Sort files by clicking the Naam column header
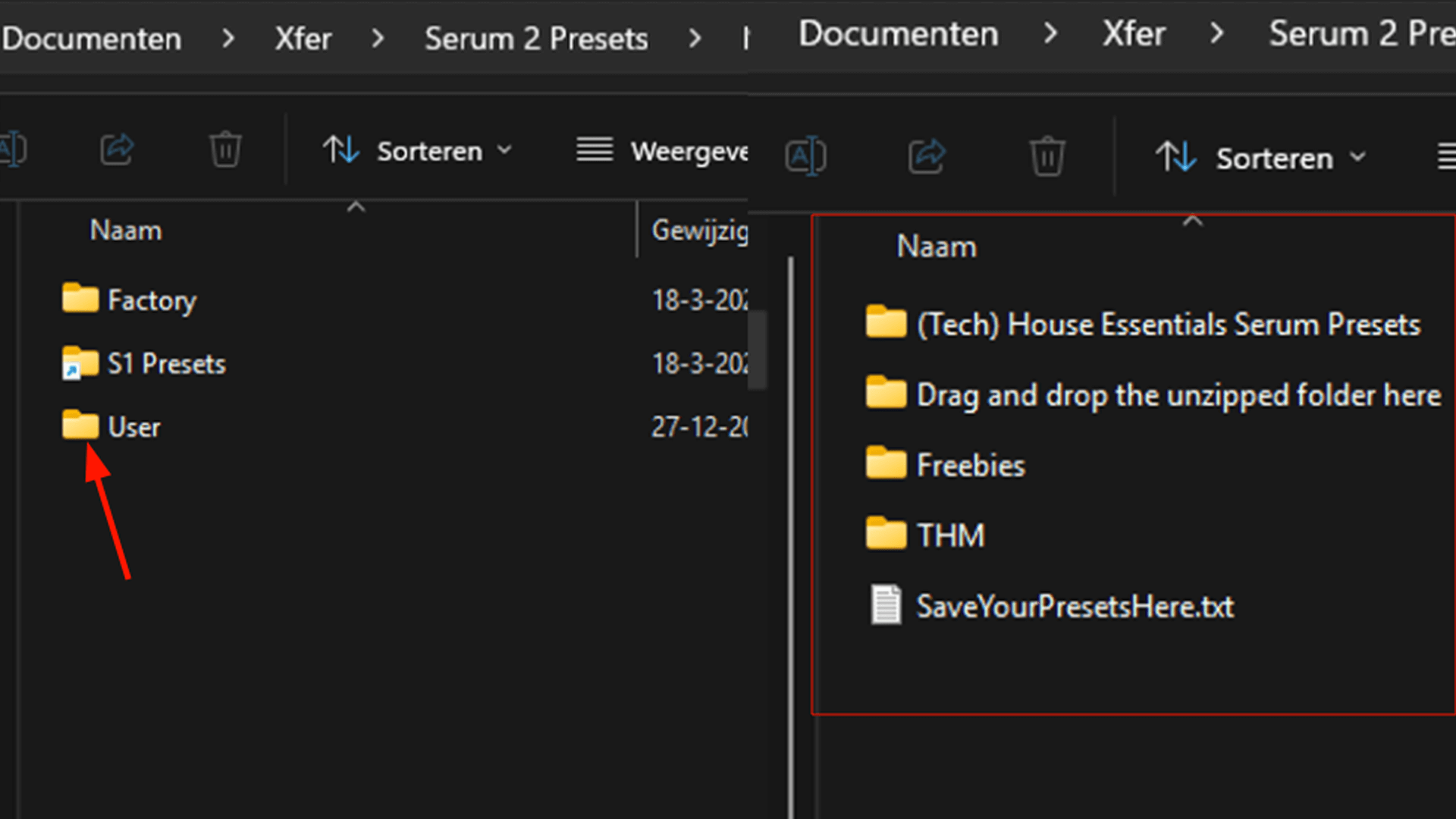The image size is (1456, 819). (x=126, y=230)
